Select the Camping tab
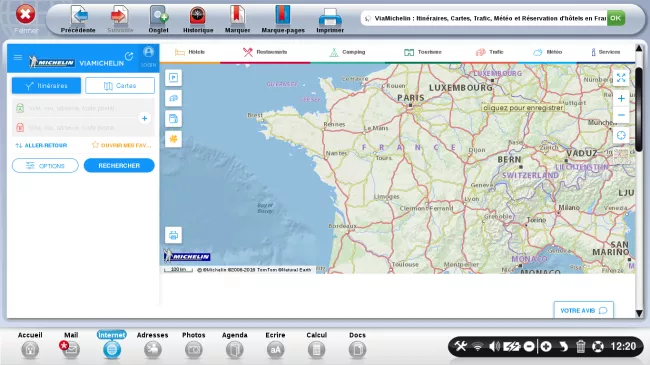 pos(347,52)
